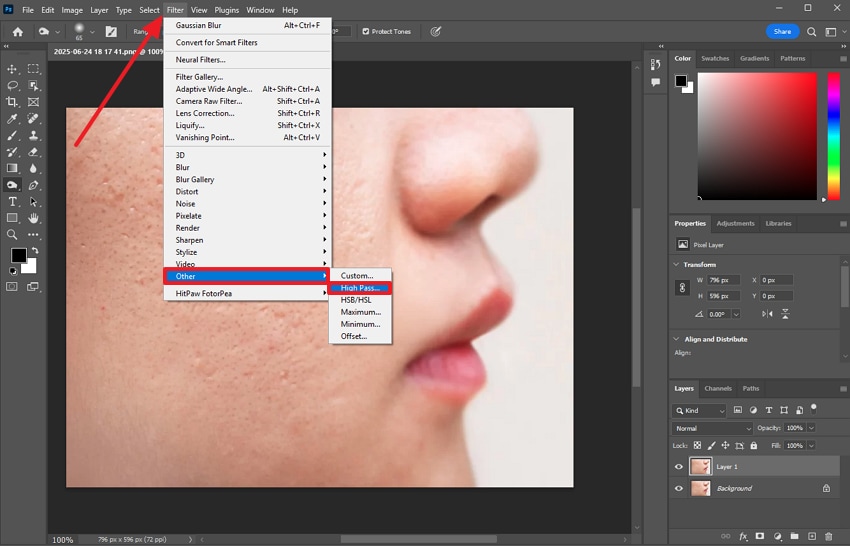Pick the Eyedropper tool
Image resolution: width=850 pixels, height=546 pixels.
pyautogui.click(x=12, y=118)
